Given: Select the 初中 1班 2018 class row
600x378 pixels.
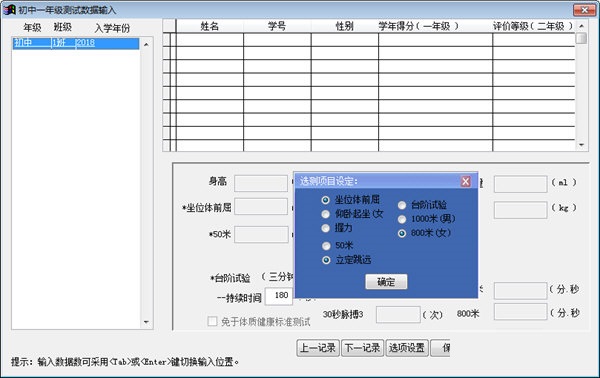Looking at the screenshot, I should [76, 43].
